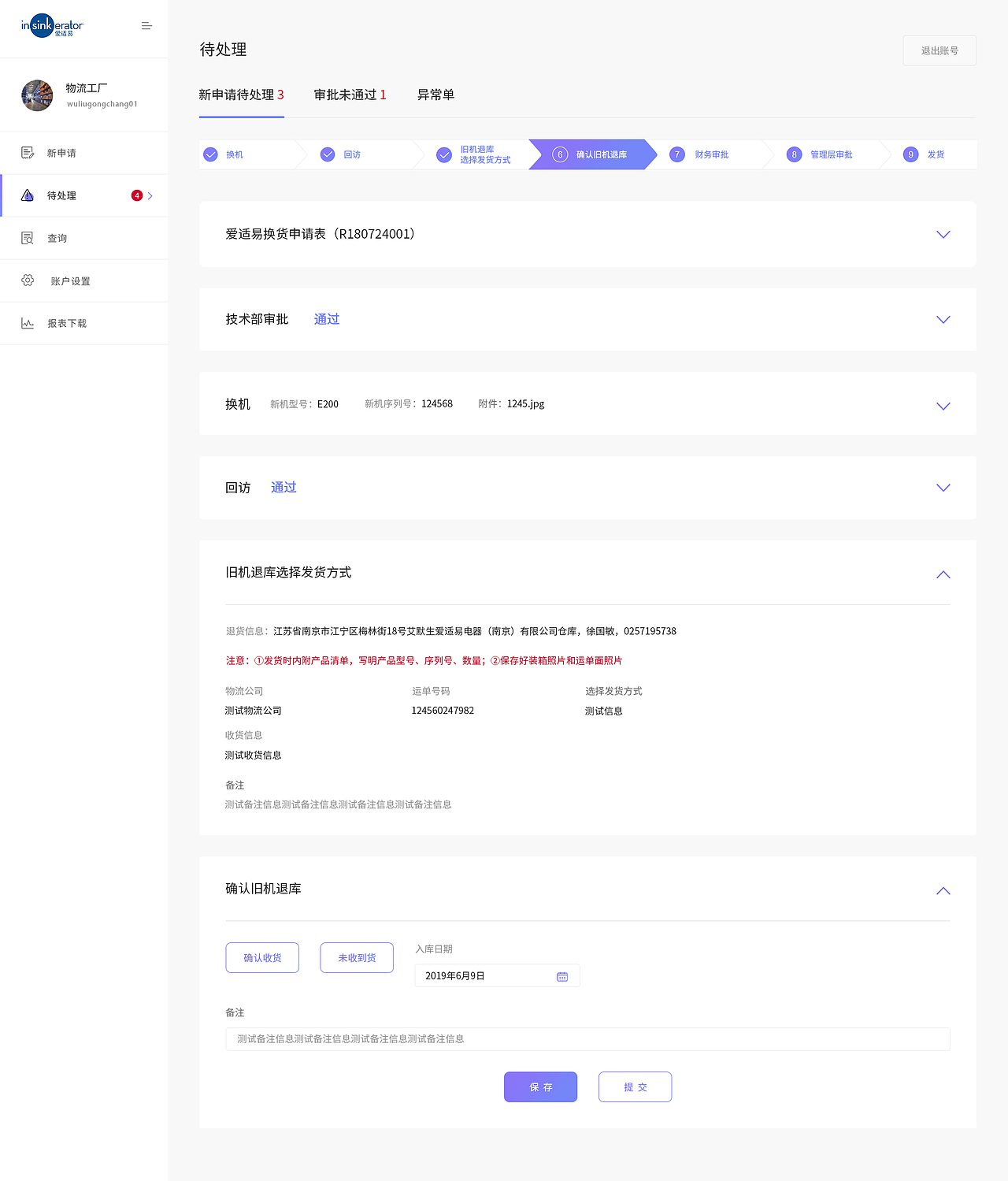Click the 备注 text input field
Screen dimensions: 1008x1181
pos(587,1039)
